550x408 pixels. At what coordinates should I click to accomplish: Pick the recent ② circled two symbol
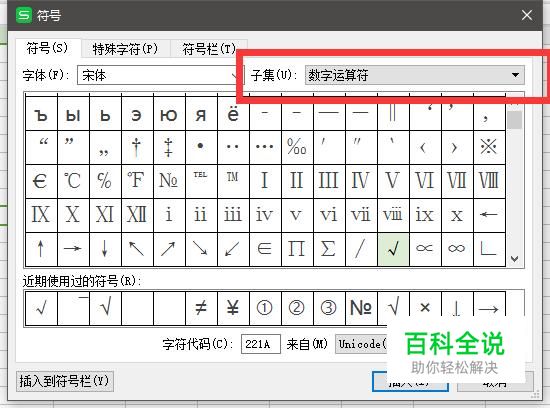297,308
